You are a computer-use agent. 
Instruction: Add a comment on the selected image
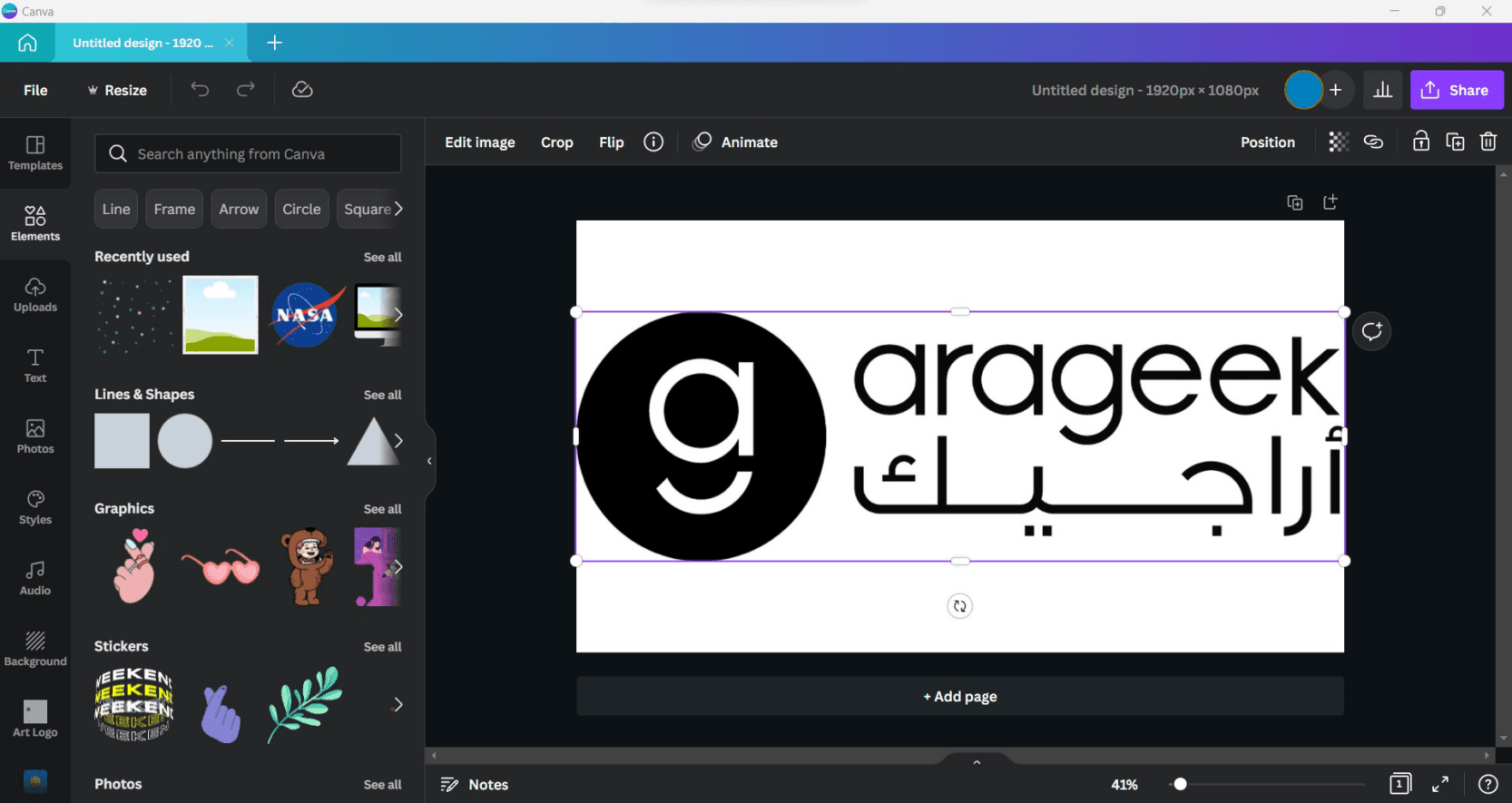[1371, 331]
